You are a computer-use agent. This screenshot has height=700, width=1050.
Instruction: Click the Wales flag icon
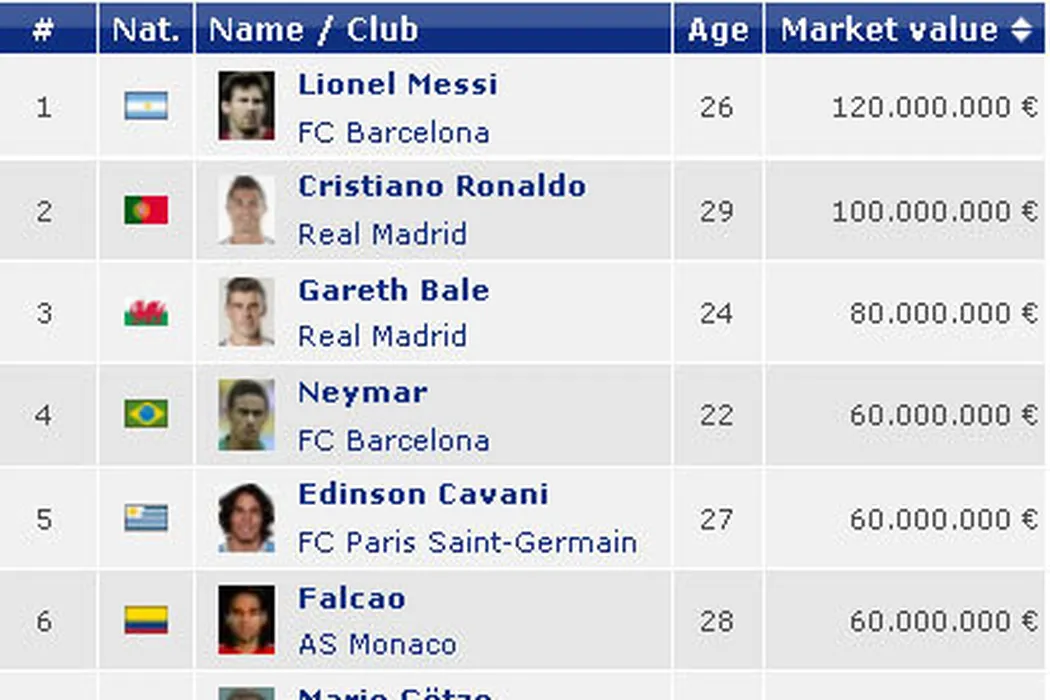point(146,313)
